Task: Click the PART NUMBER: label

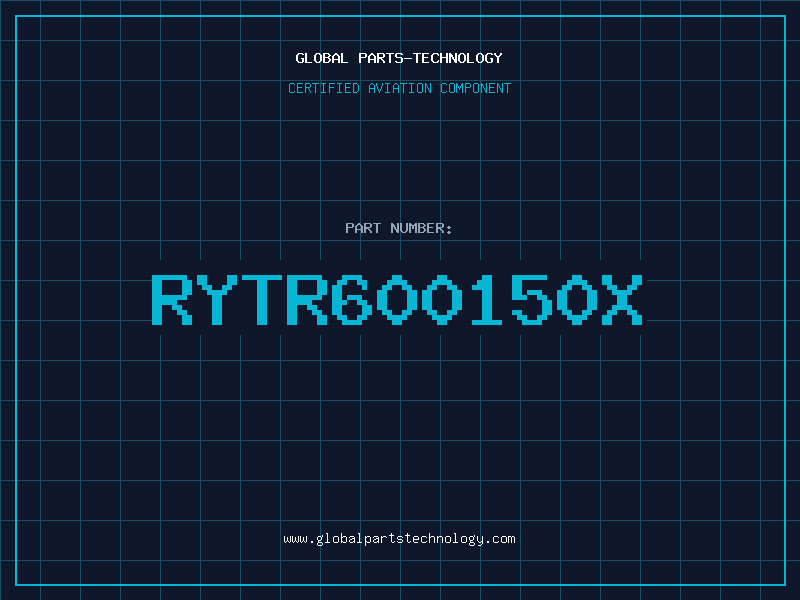Action: tap(399, 228)
